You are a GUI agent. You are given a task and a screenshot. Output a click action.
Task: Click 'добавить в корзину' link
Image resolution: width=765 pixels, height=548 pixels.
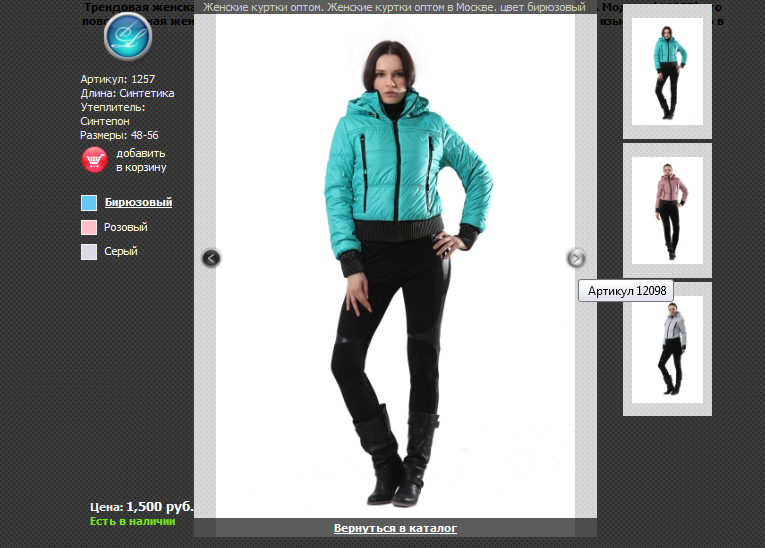[141, 160]
